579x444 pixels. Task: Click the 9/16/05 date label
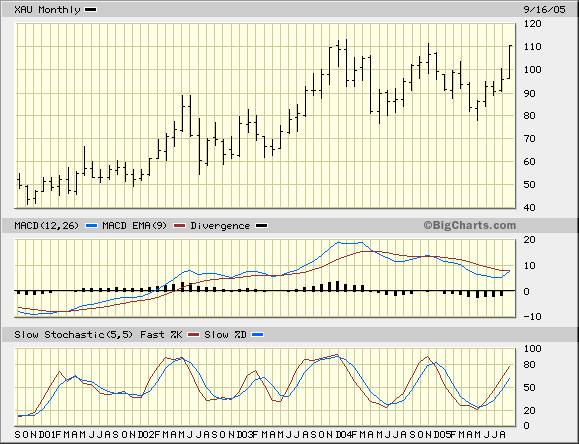(544, 10)
